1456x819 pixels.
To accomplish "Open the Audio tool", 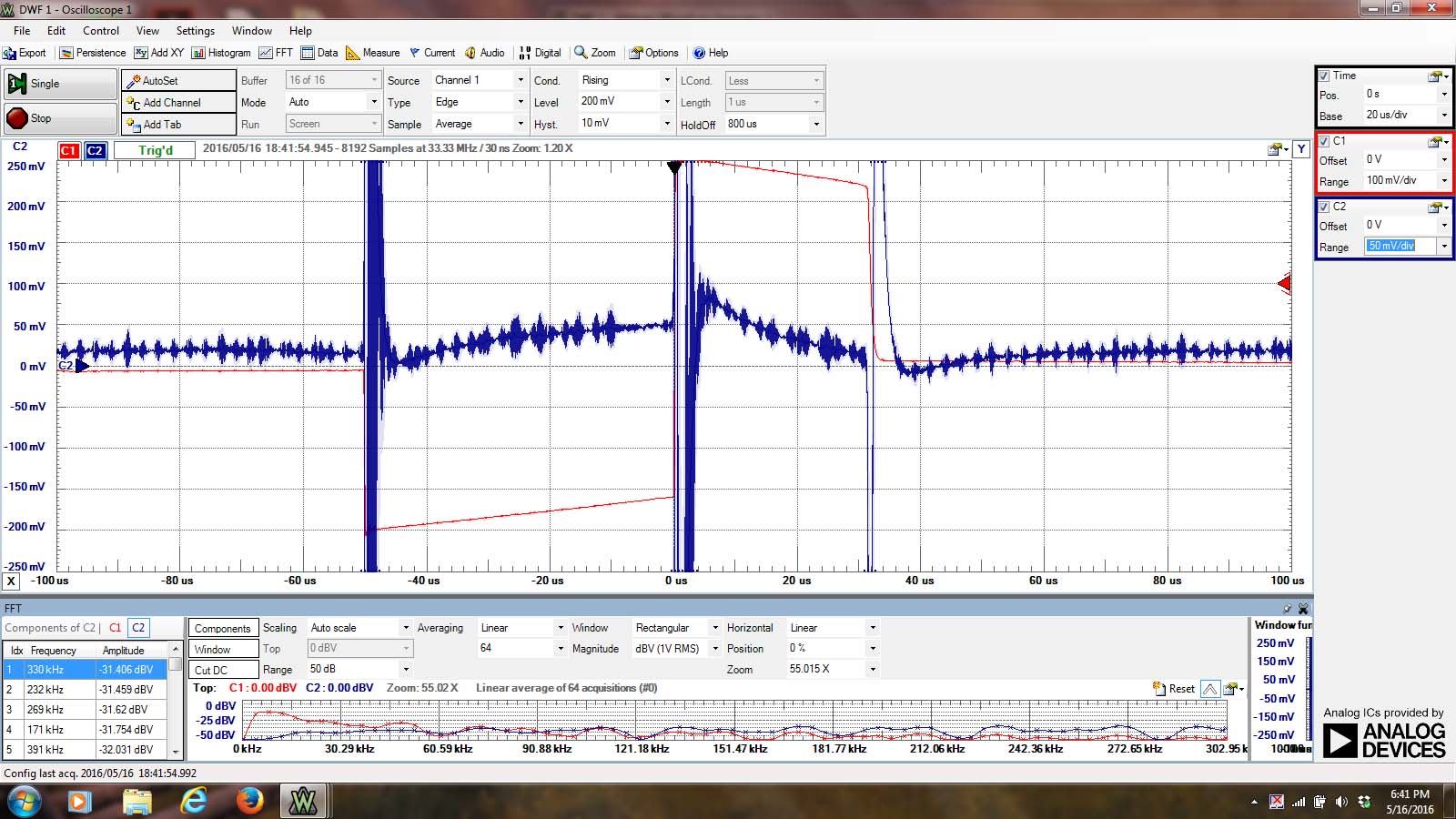I will (485, 53).
